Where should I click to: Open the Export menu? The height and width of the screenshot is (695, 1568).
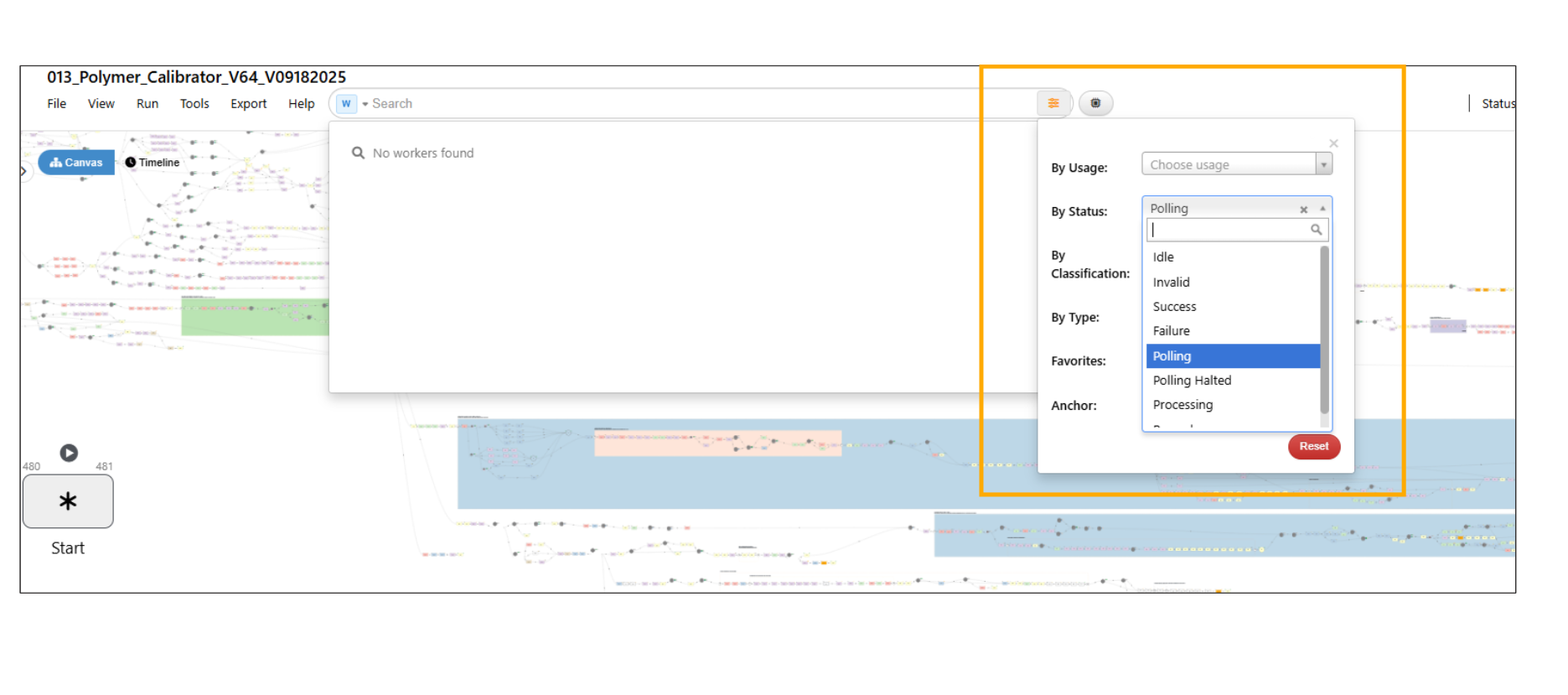(248, 104)
